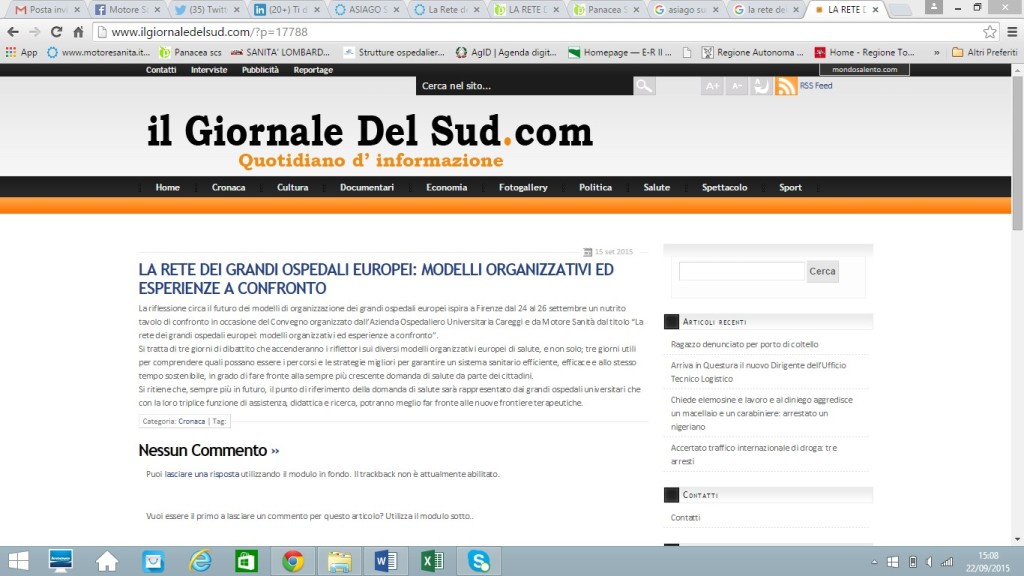Click the Reportage top bar link

click(313, 70)
